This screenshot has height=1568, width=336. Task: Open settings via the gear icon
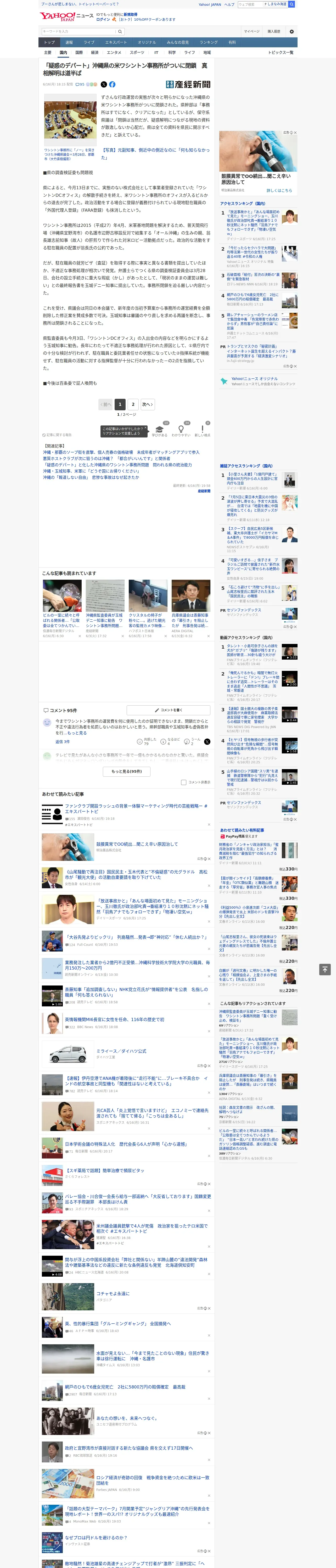click(x=292, y=31)
